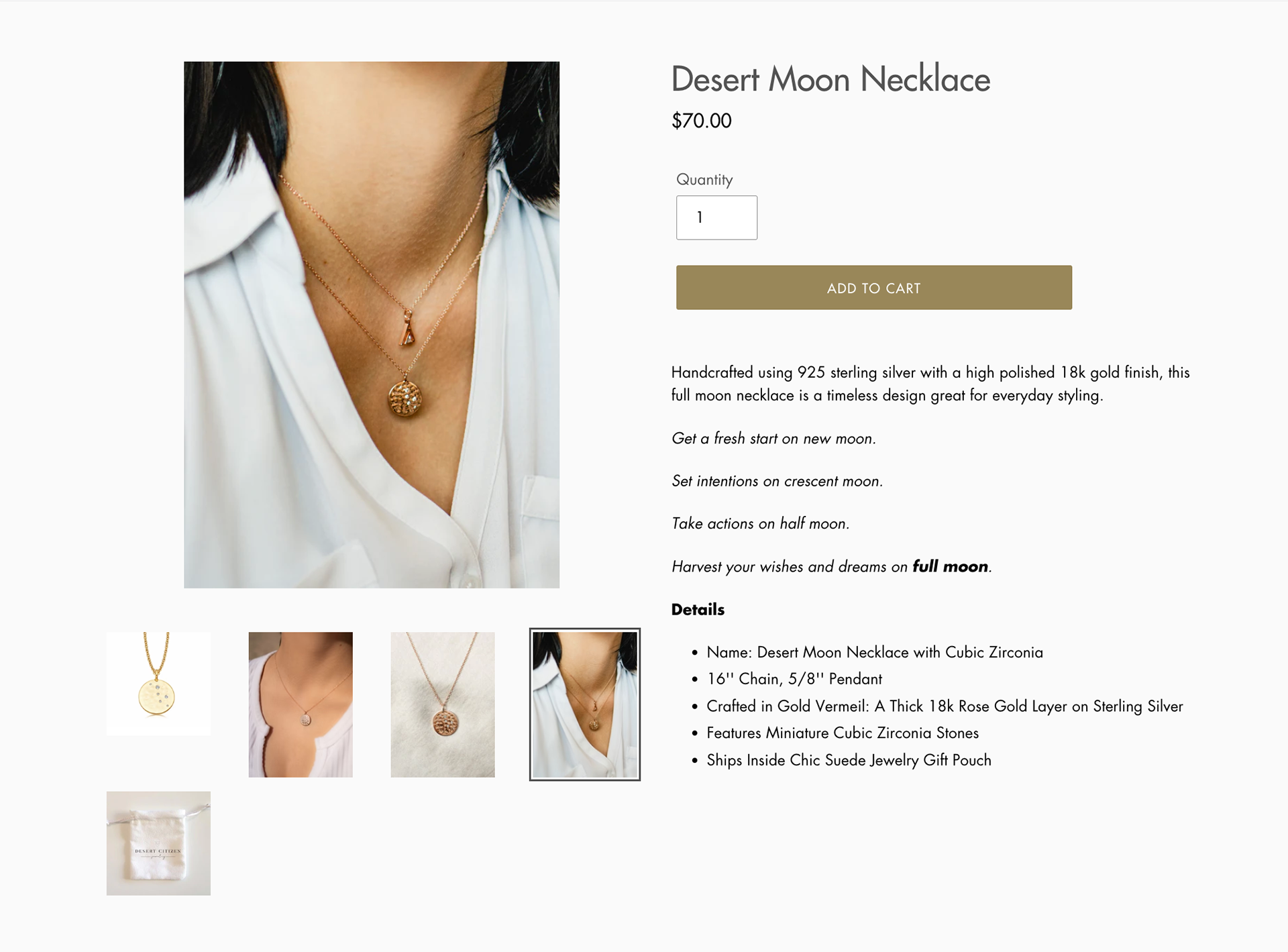Click the 16'' Chain, 5/8'' Pendant bullet
Image resolution: width=1288 pixels, height=952 pixels.
coord(794,679)
